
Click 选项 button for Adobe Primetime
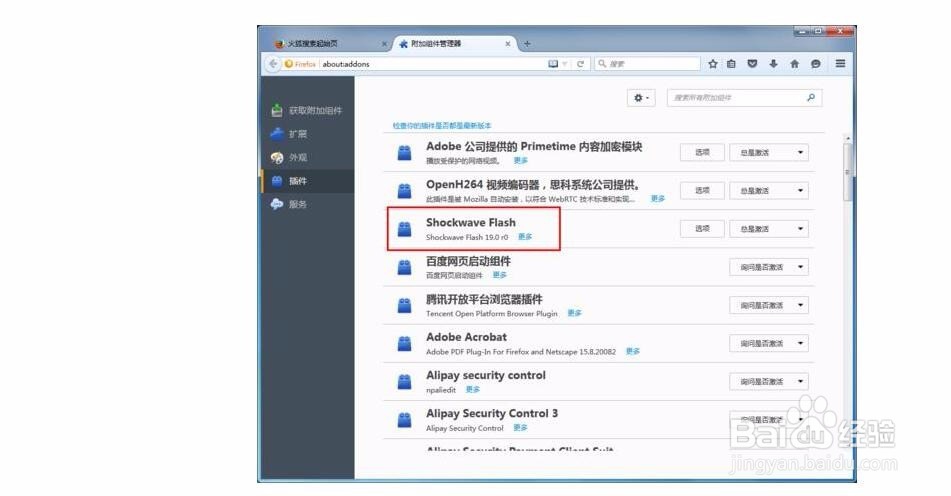point(702,152)
